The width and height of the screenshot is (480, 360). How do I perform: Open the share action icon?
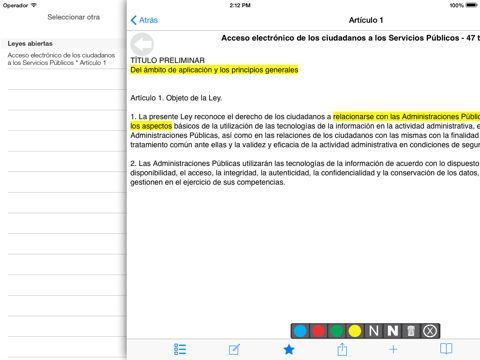[342, 349]
